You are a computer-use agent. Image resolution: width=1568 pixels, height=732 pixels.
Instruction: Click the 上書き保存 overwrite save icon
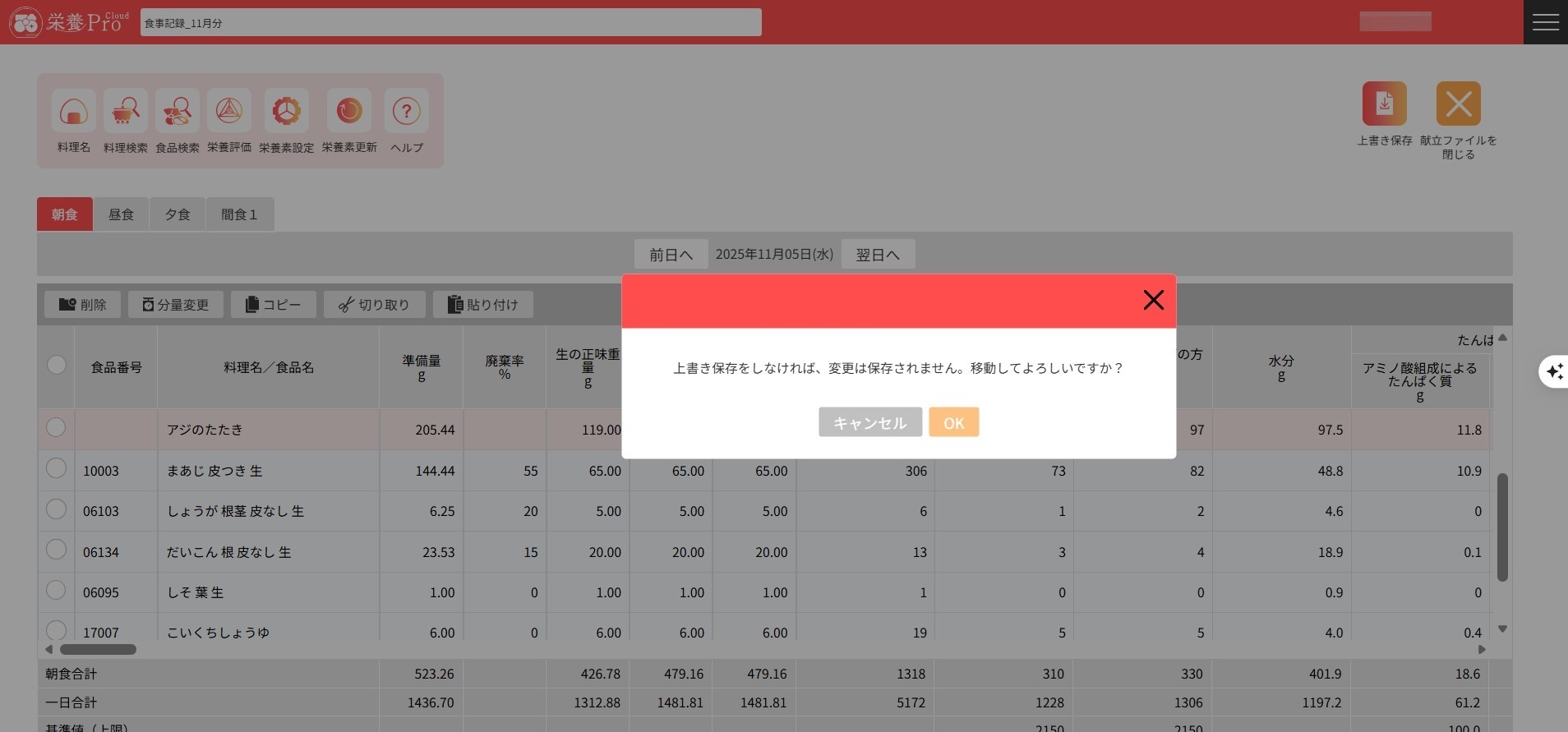coord(1384,104)
